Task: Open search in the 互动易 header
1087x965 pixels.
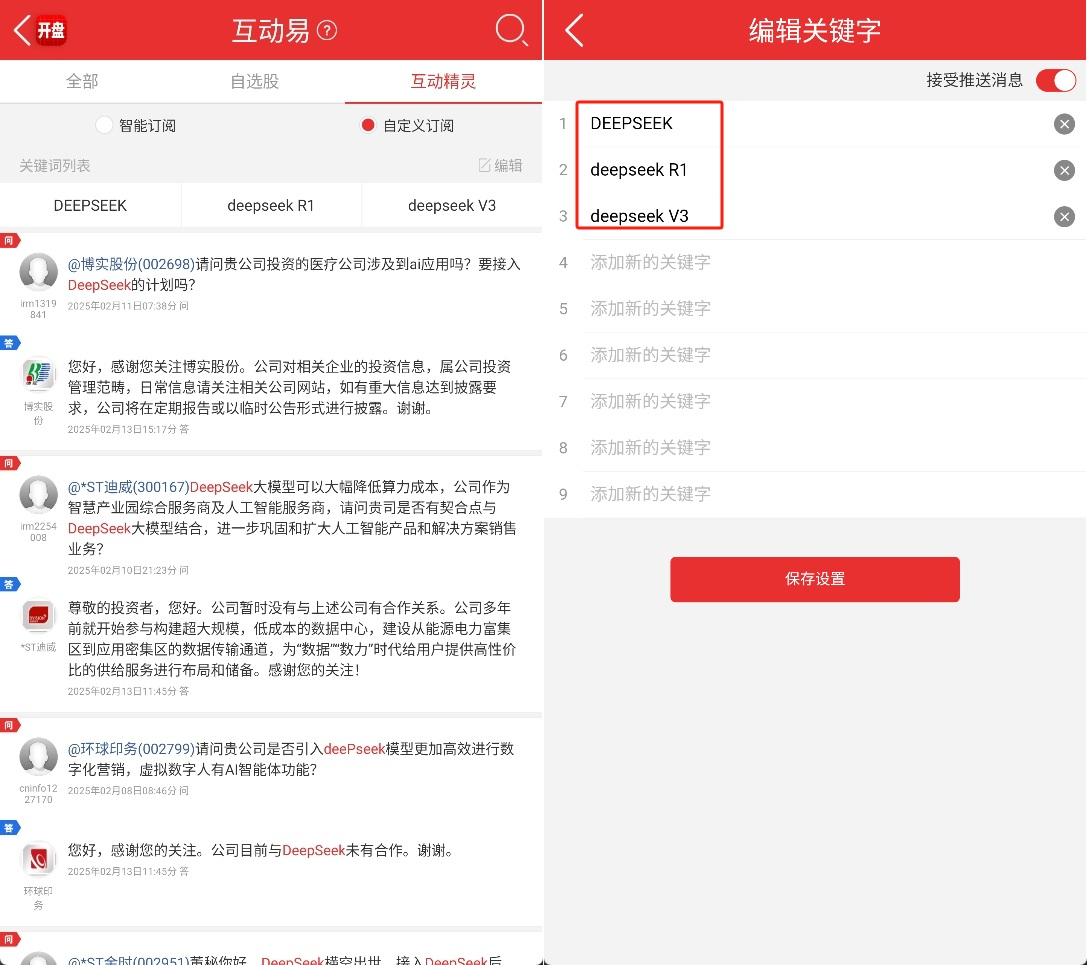Action: pyautogui.click(x=512, y=31)
